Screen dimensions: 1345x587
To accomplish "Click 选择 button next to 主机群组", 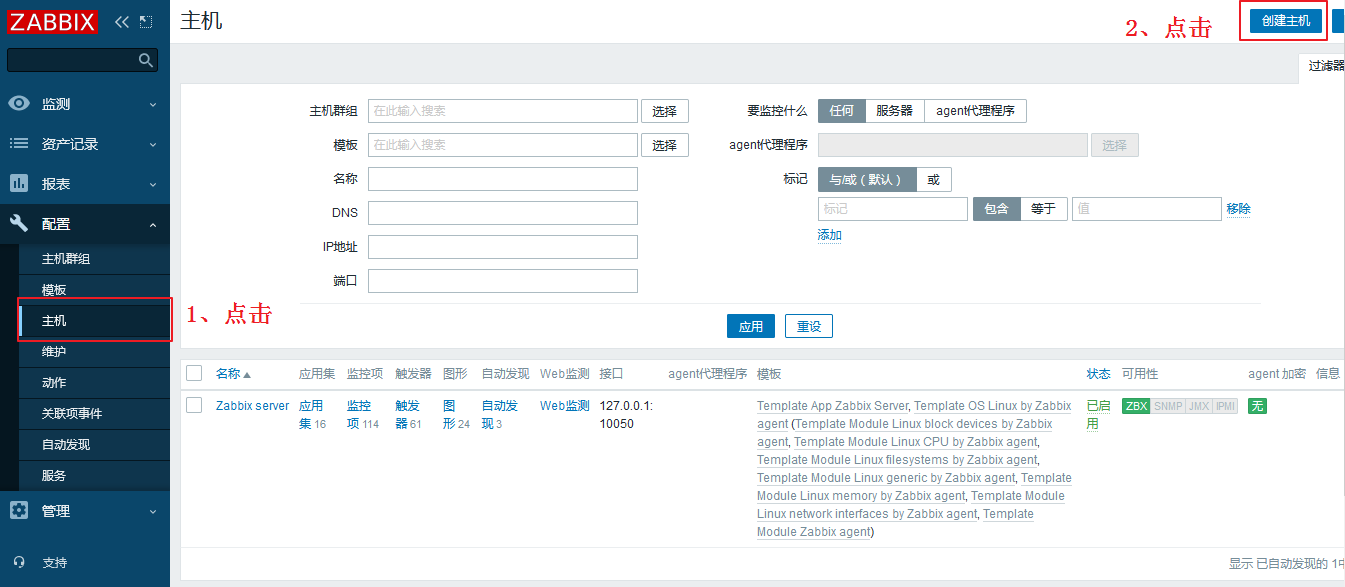I will click(665, 111).
